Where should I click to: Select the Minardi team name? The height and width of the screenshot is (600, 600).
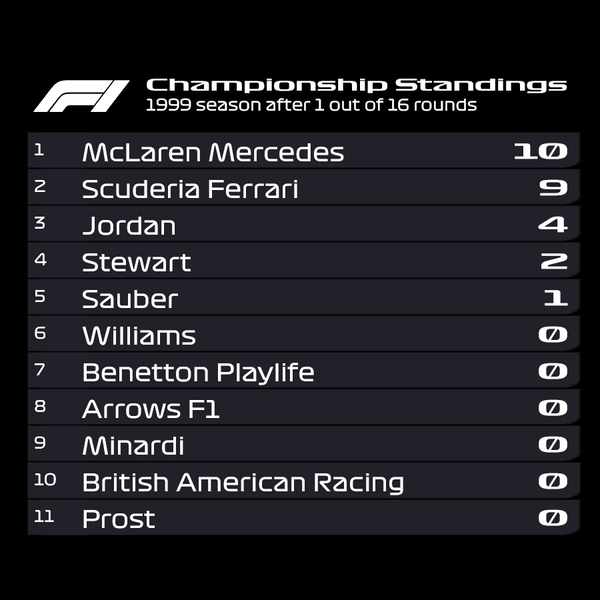[x=133, y=446]
